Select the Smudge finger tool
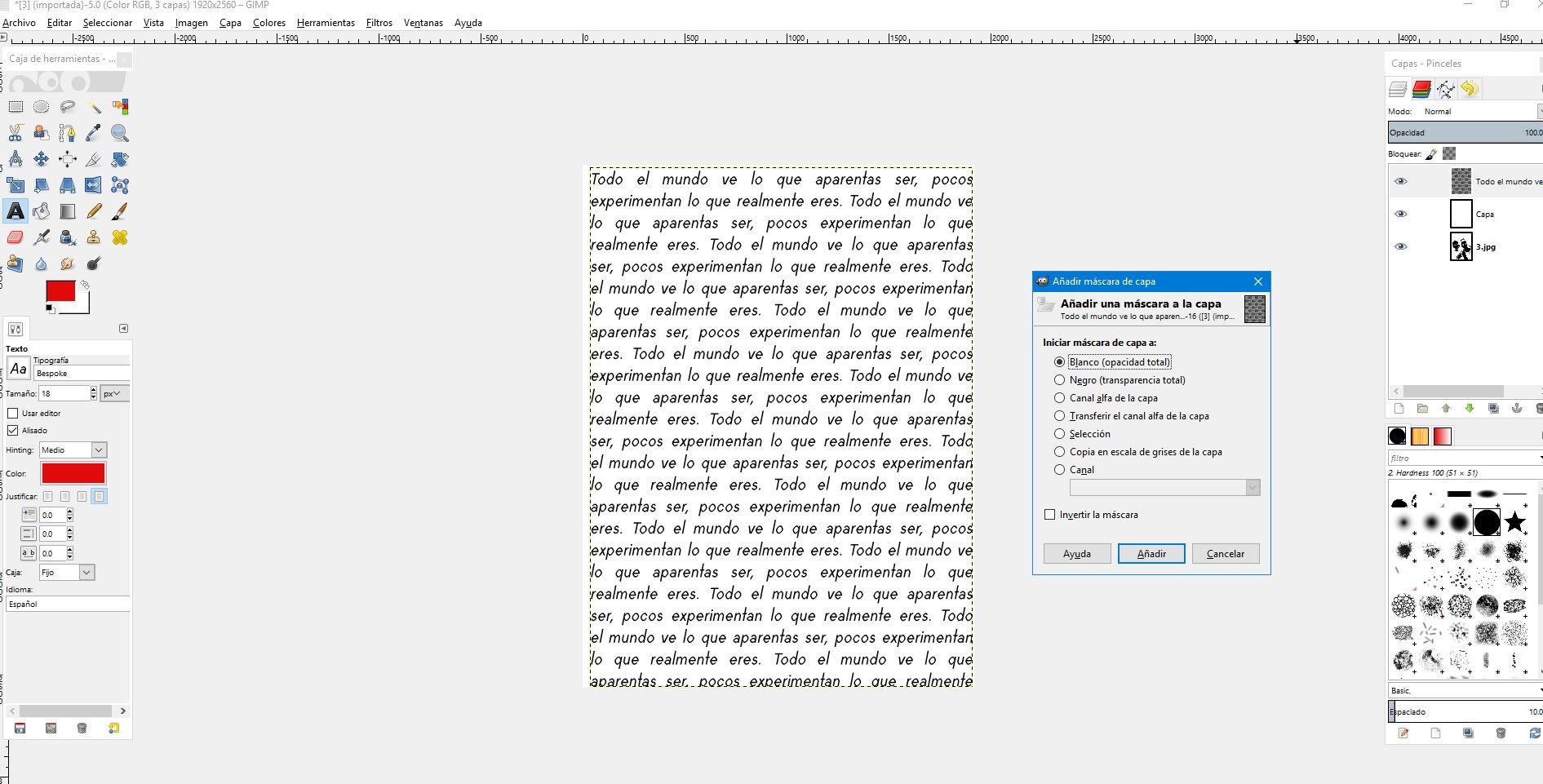 point(68,264)
